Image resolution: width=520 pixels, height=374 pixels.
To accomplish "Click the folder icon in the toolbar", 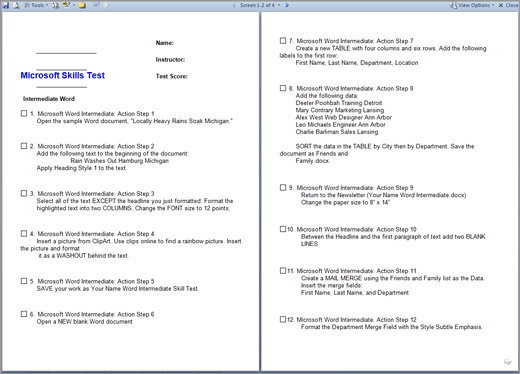I will (x=82, y=5).
